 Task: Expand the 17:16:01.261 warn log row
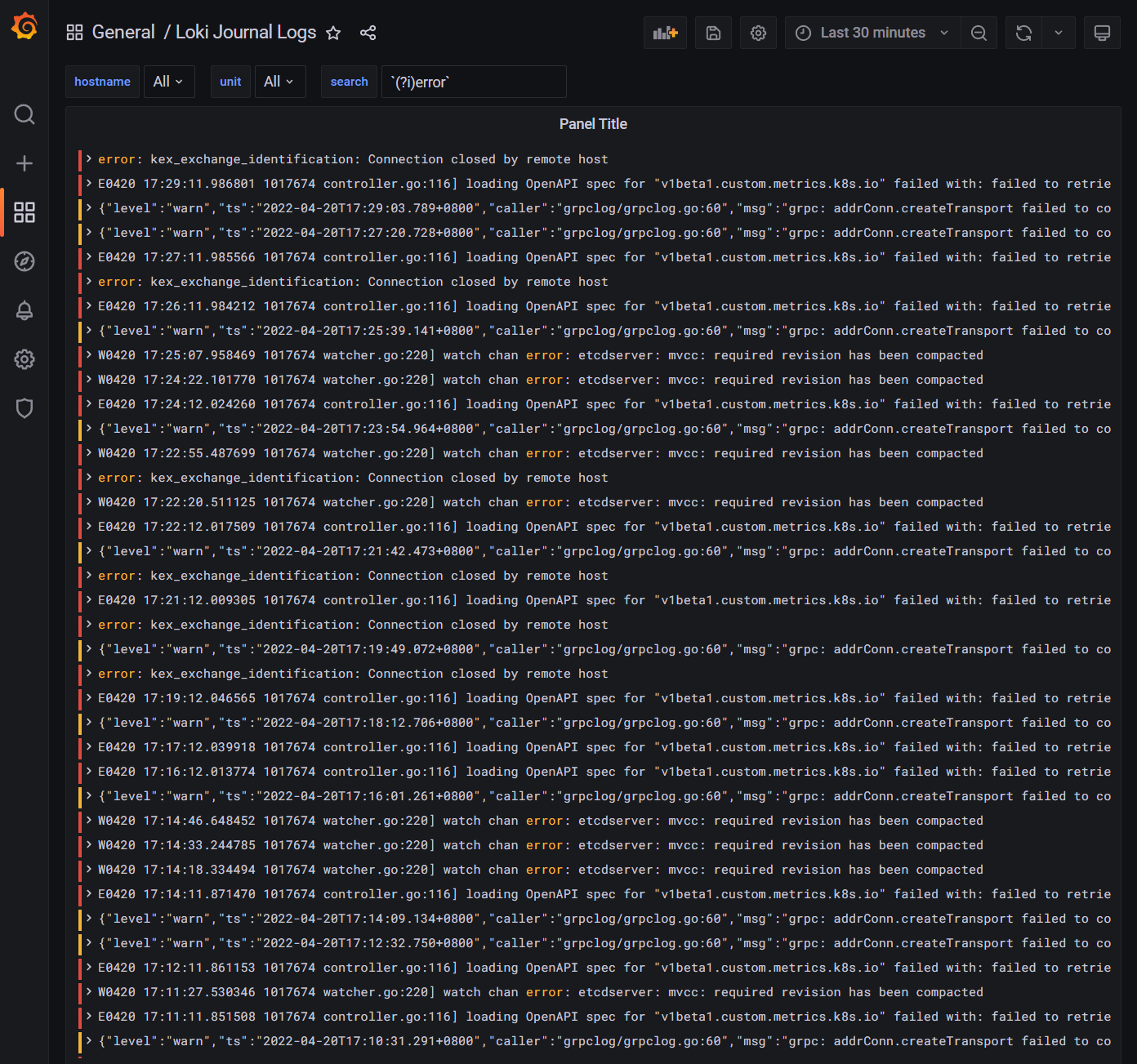click(x=89, y=795)
